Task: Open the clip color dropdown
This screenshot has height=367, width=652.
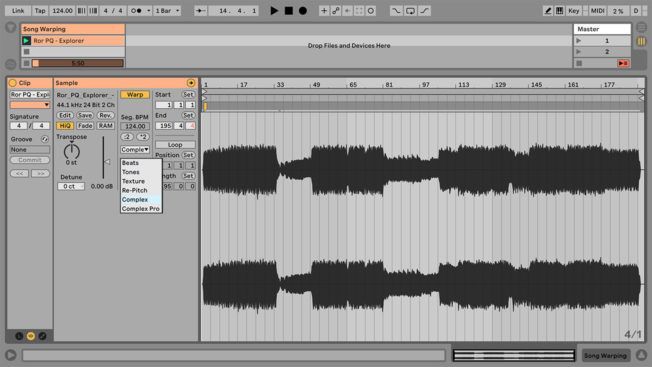Action: tap(30, 105)
